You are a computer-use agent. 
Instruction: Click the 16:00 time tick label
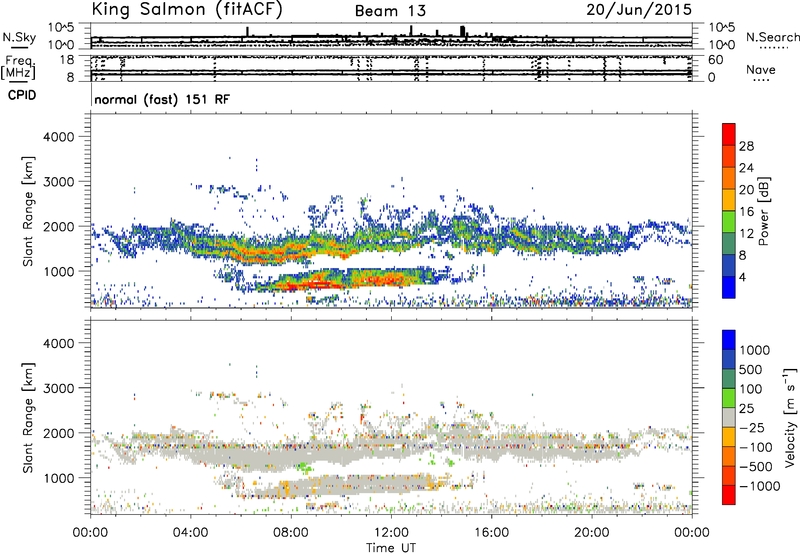pos(491,533)
